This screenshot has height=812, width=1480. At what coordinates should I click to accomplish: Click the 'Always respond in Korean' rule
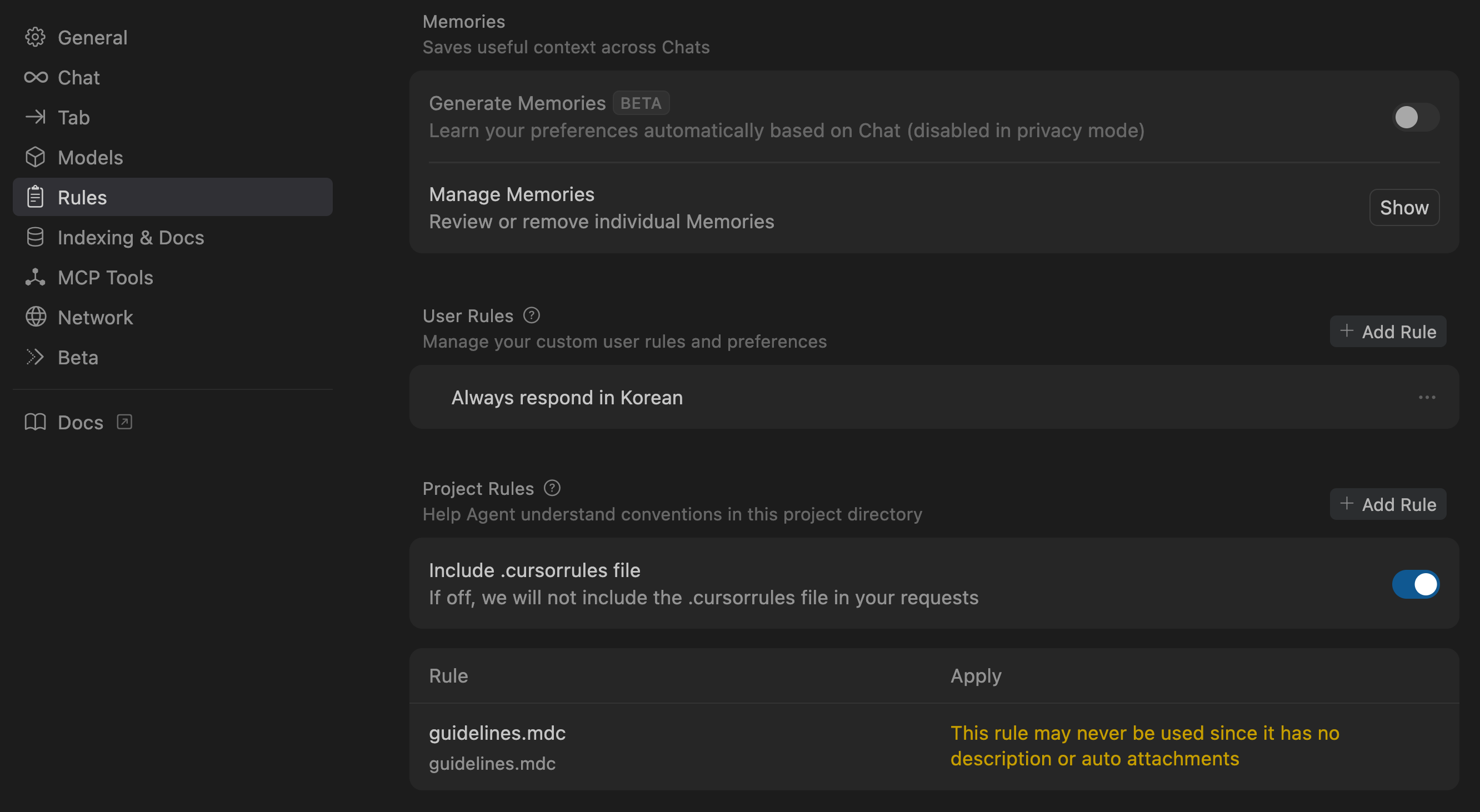tap(567, 397)
